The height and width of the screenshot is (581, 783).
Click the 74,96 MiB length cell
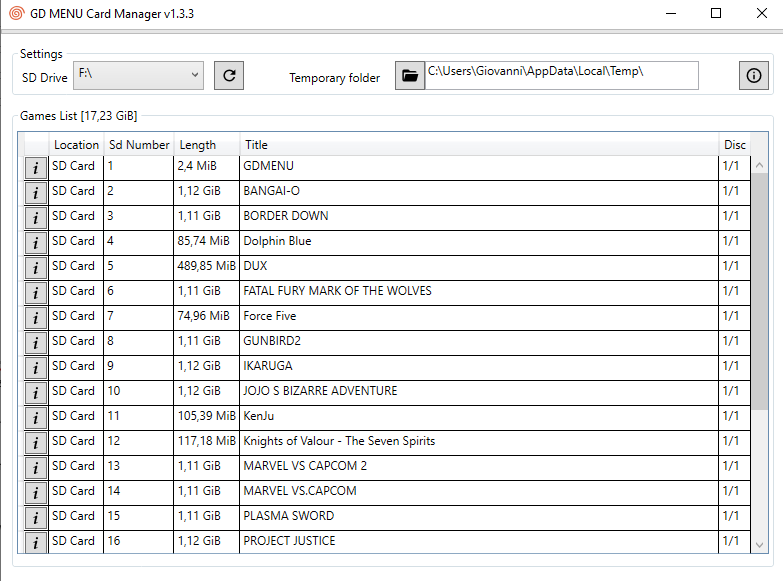[x=206, y=318]
